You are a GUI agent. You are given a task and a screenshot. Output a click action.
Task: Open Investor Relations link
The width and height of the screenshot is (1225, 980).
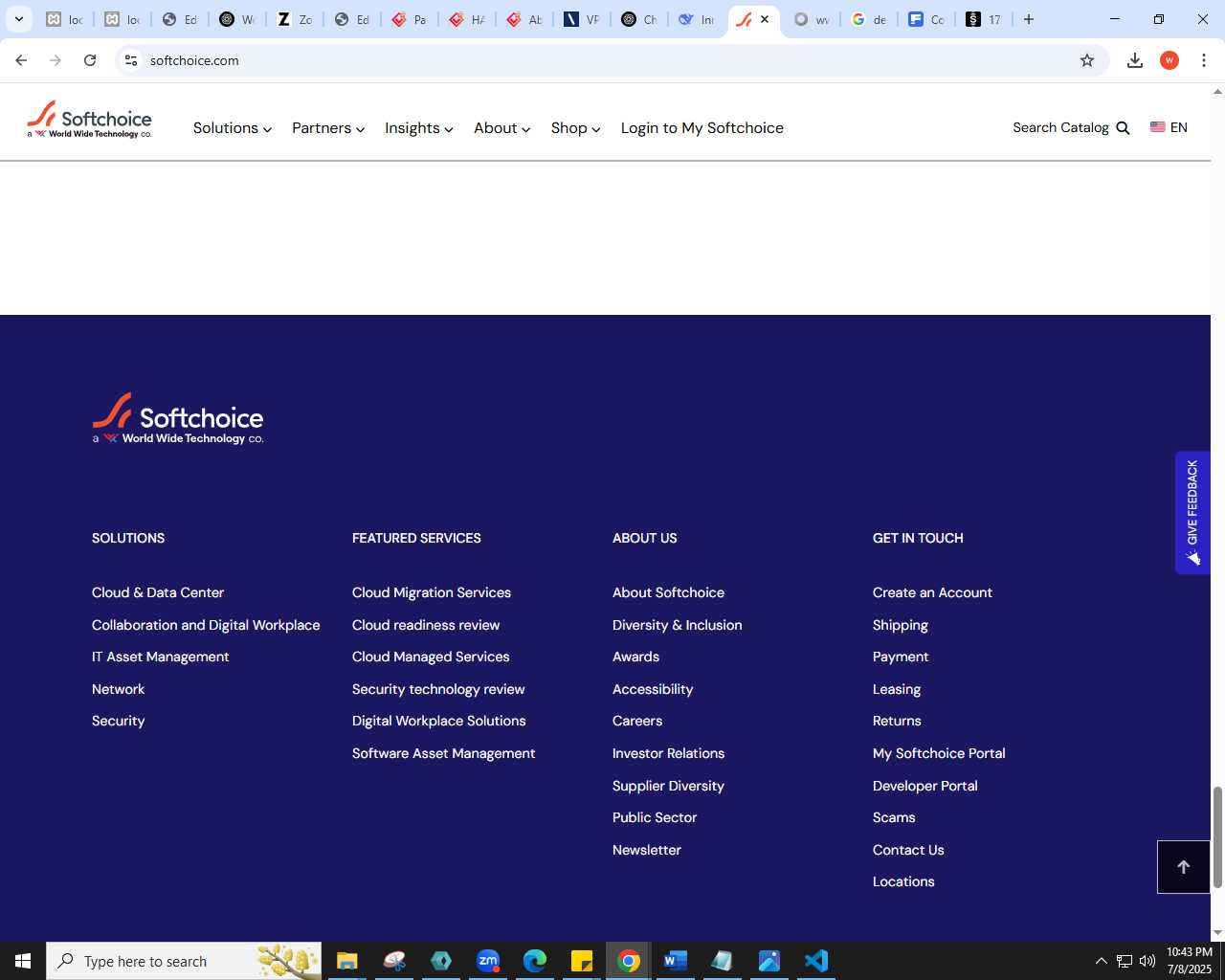click(669, 753)
